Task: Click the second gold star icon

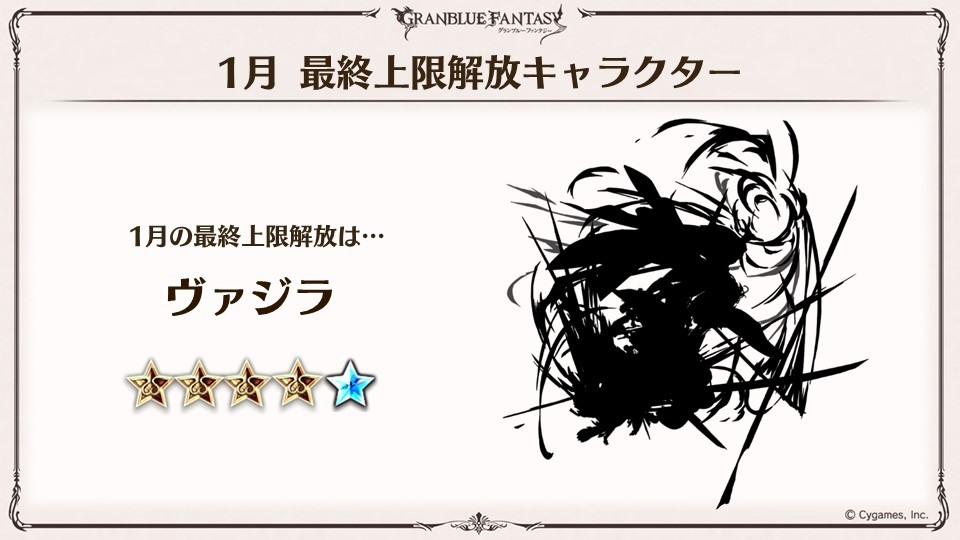Action: click(x=198, y=384)
